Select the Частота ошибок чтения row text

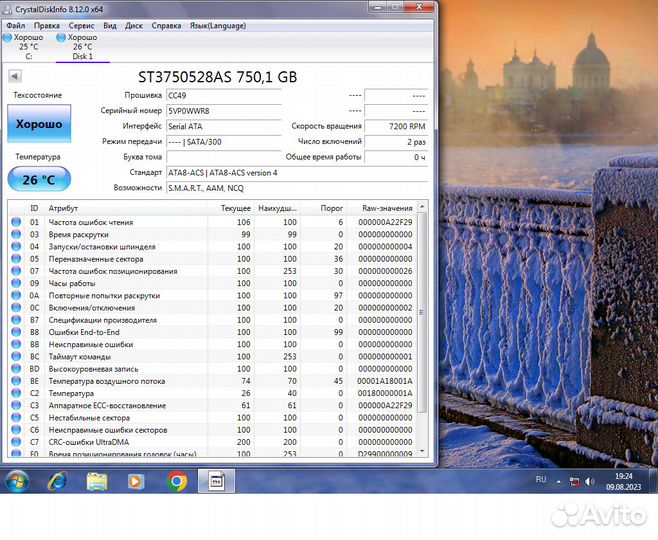(x=91, y=222)
